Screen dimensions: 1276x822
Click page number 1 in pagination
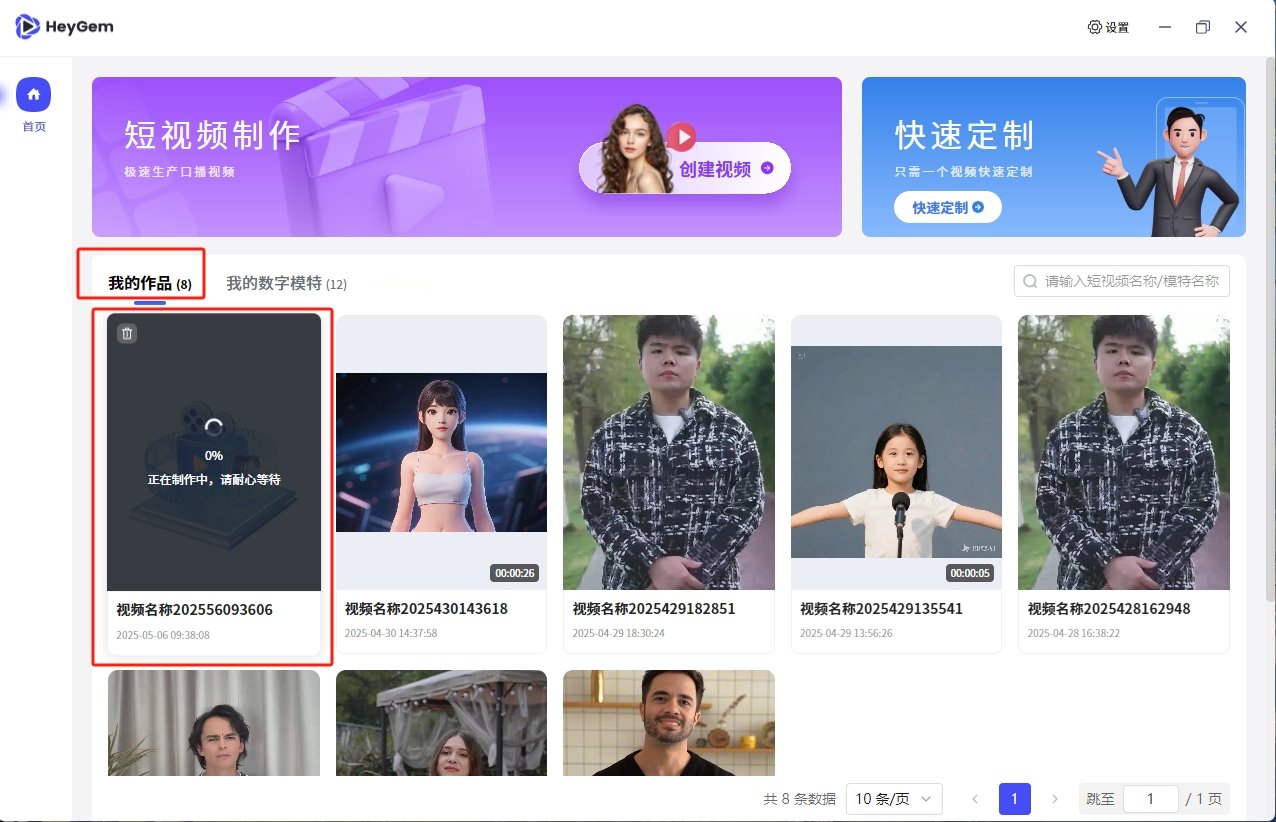click(1014, 798)
